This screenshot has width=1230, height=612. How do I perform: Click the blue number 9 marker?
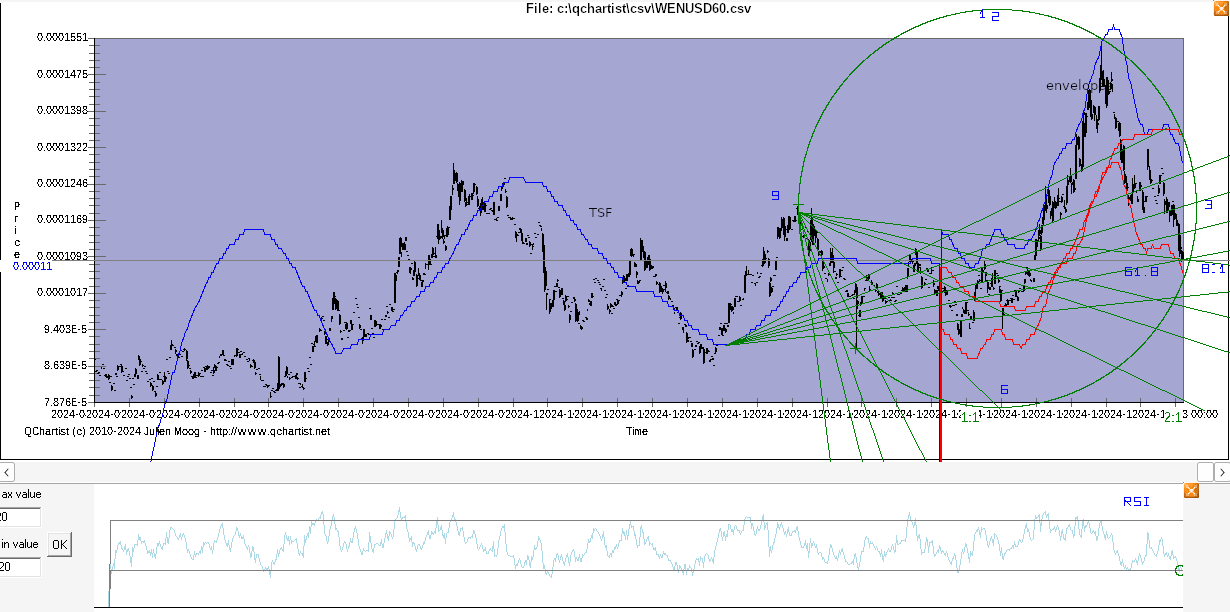[x=775, y=195]
